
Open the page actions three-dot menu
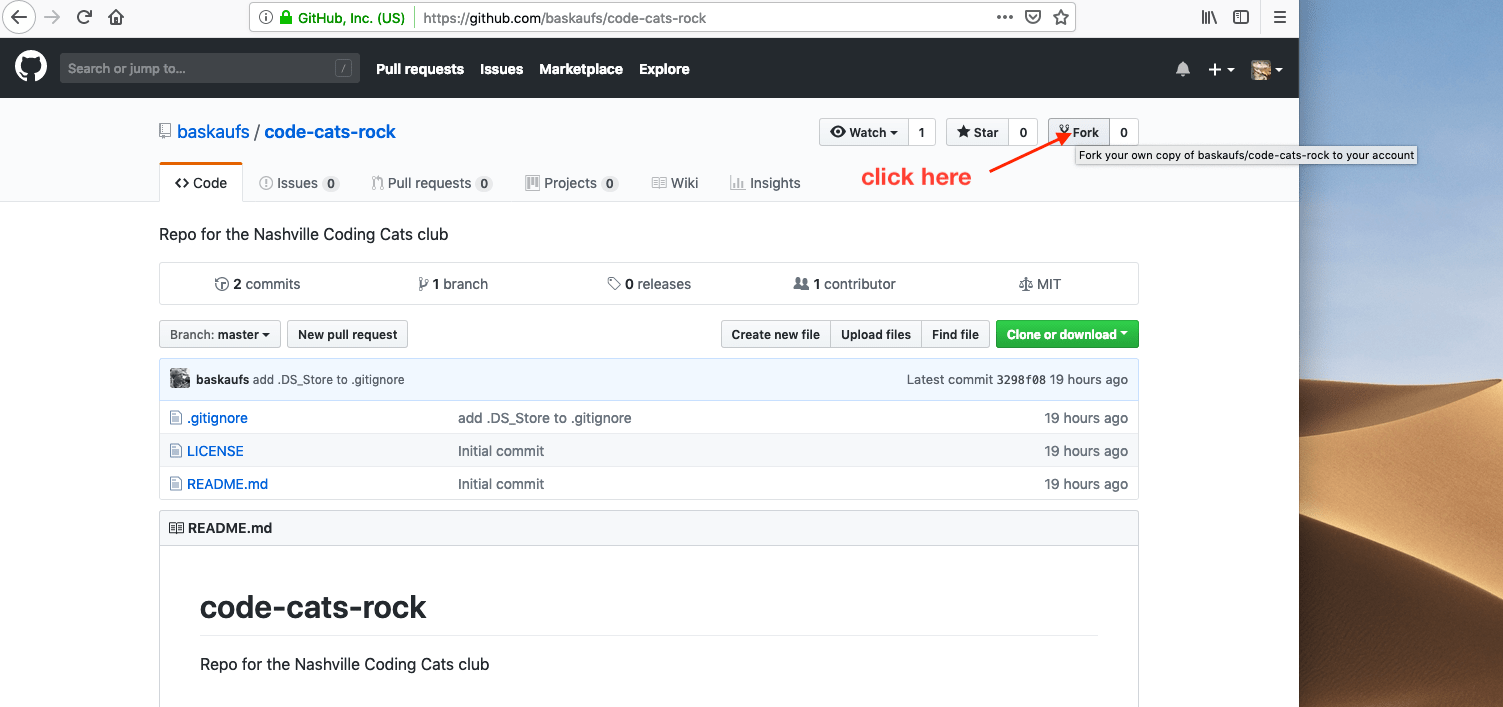click(x=1005, y=17)
